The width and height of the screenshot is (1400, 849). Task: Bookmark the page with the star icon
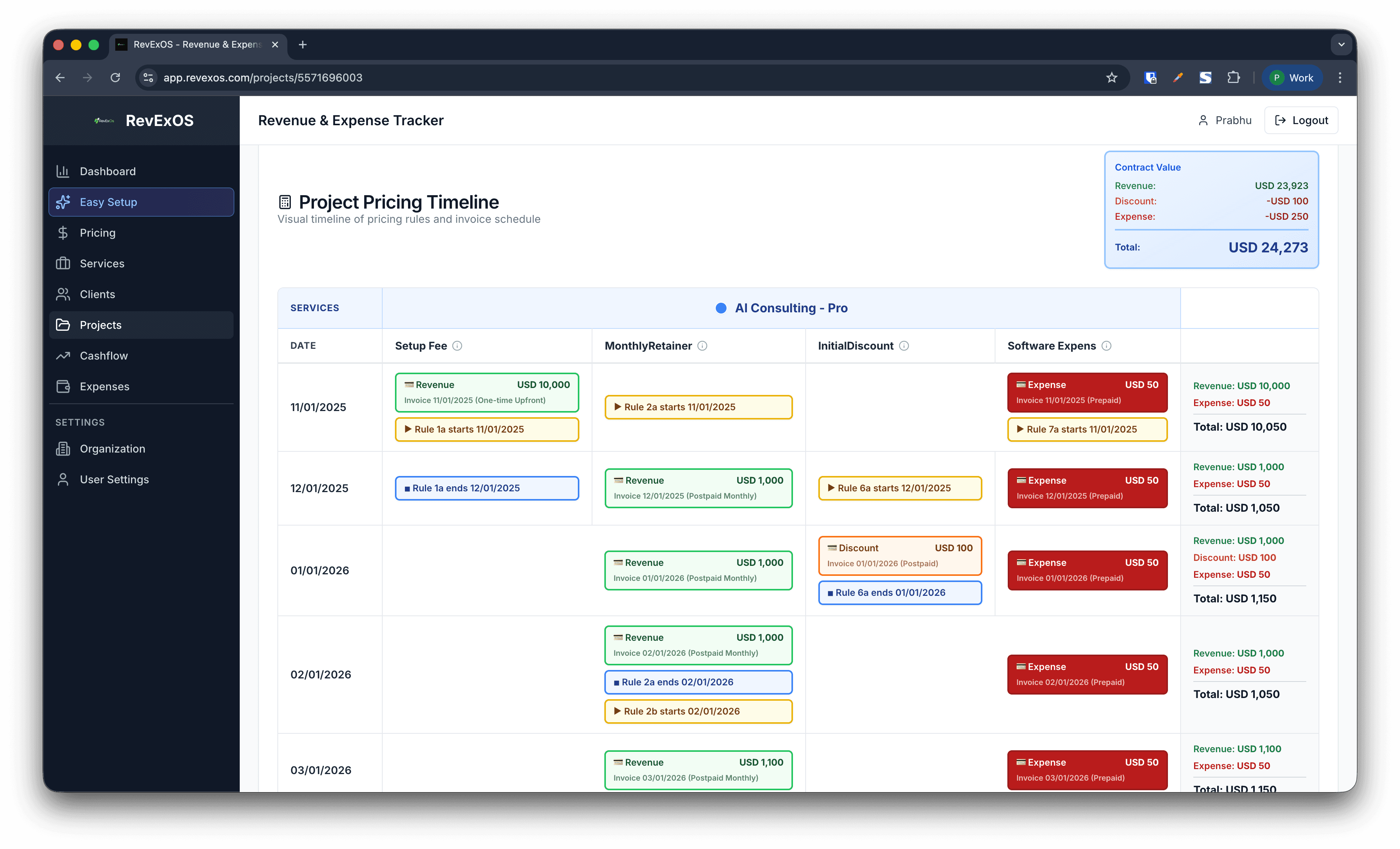1111,78
